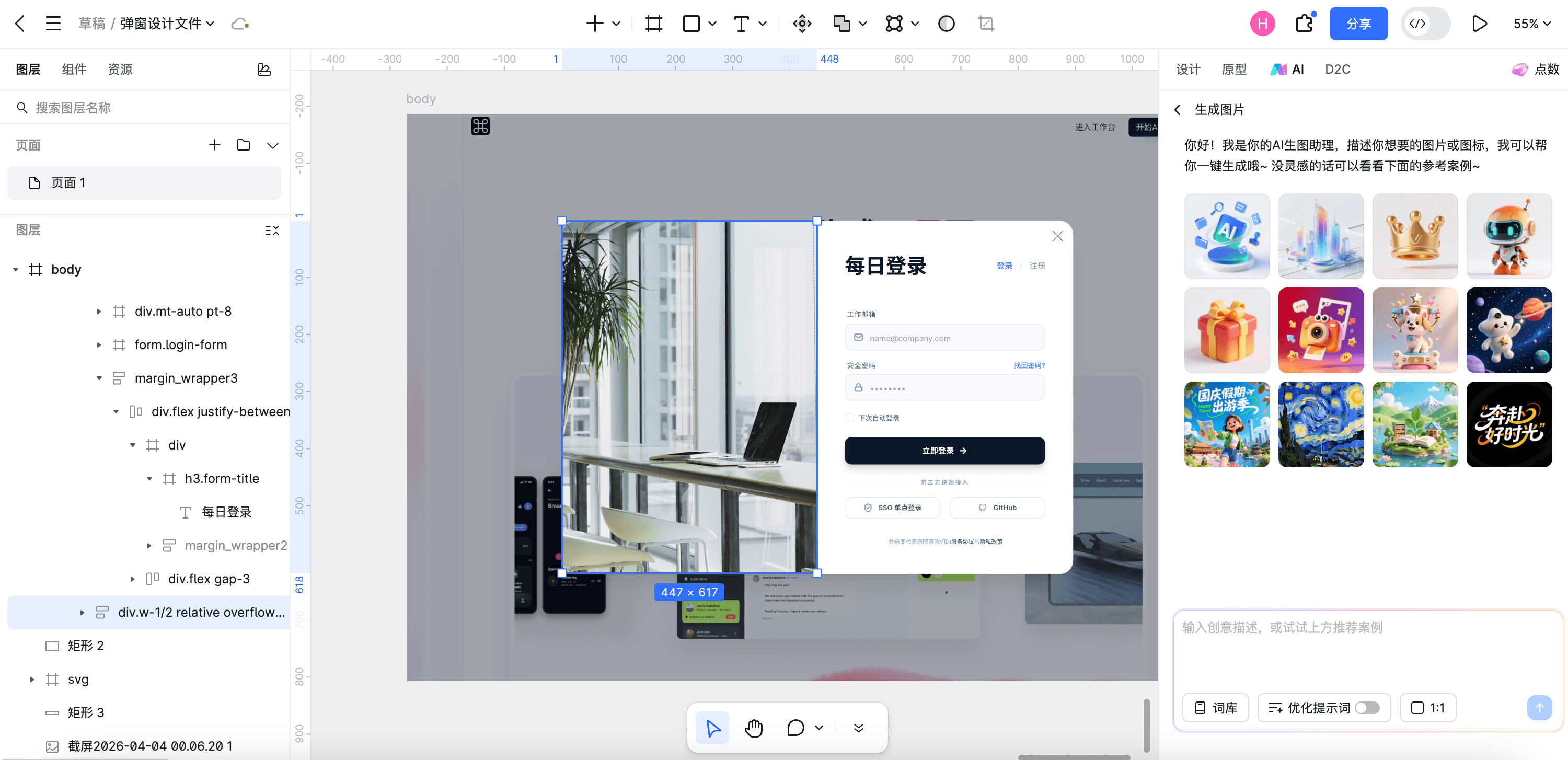Toggle the code mode switch

point(1425,24)
